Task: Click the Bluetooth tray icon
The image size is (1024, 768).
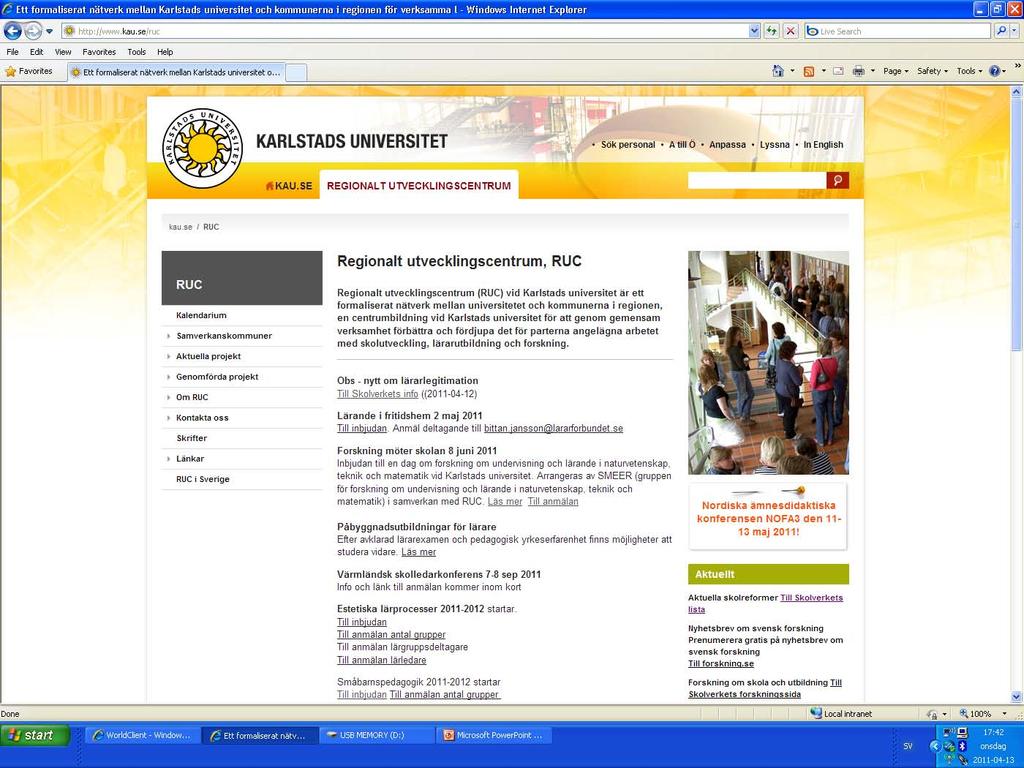Action: pyautogui.click(x=962, y=746)
